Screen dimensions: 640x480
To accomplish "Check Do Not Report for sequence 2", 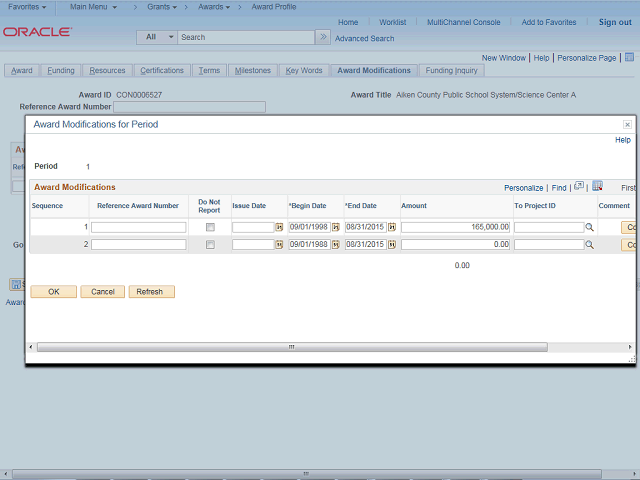I will 210,245.
